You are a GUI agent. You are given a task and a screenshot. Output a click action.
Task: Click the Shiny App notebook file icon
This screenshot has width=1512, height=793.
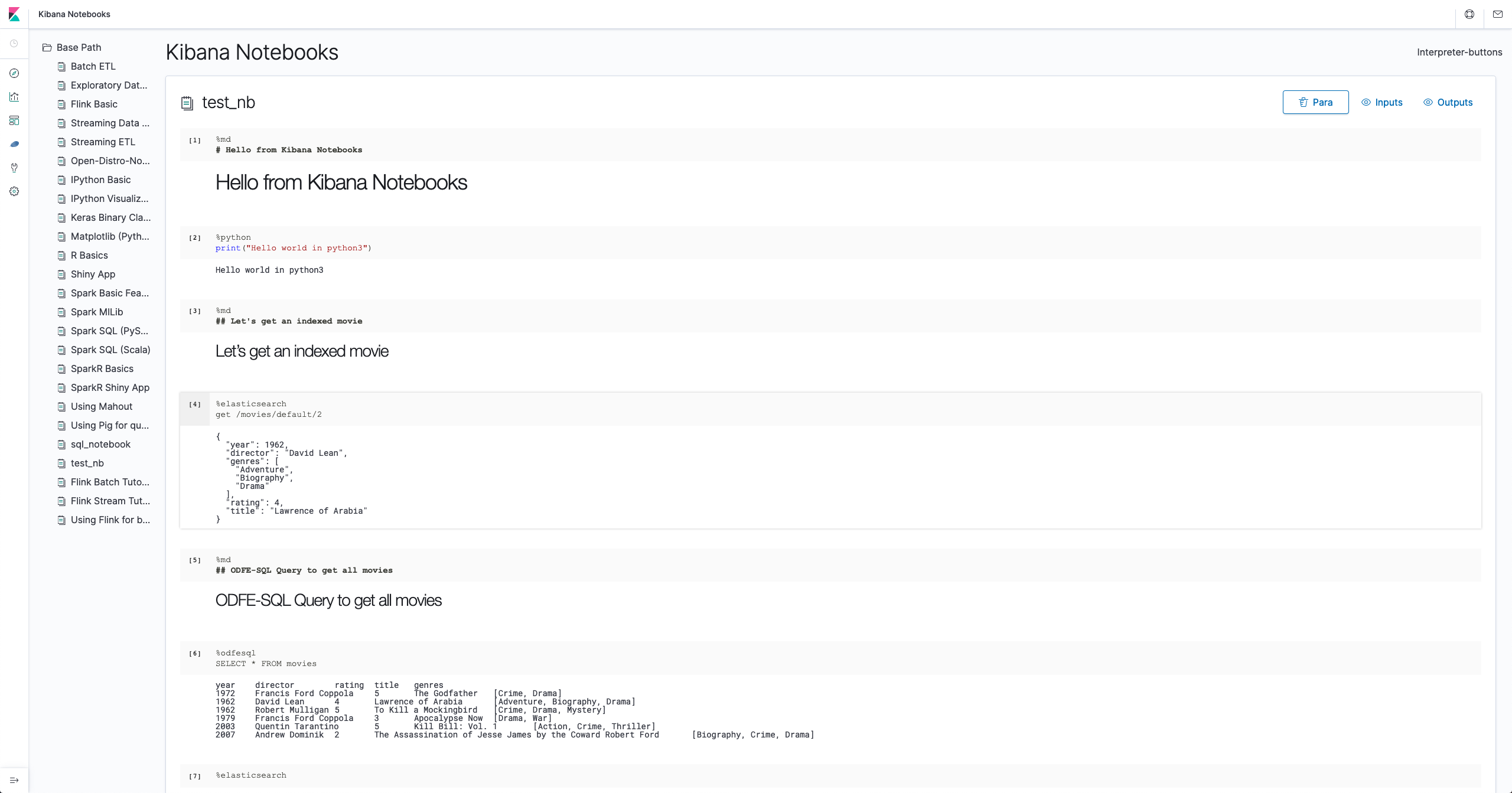point(61,275)
